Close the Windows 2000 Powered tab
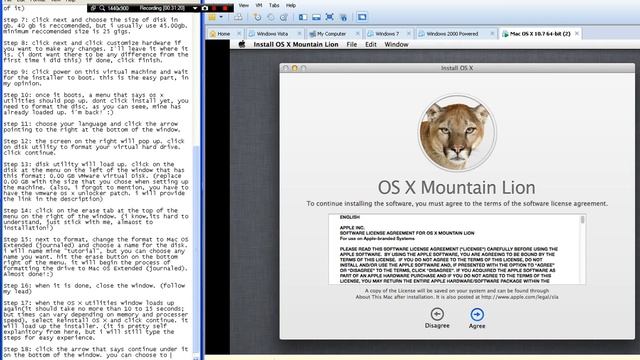This screenshot has width=640, height=360. click(x=492, y=33)
